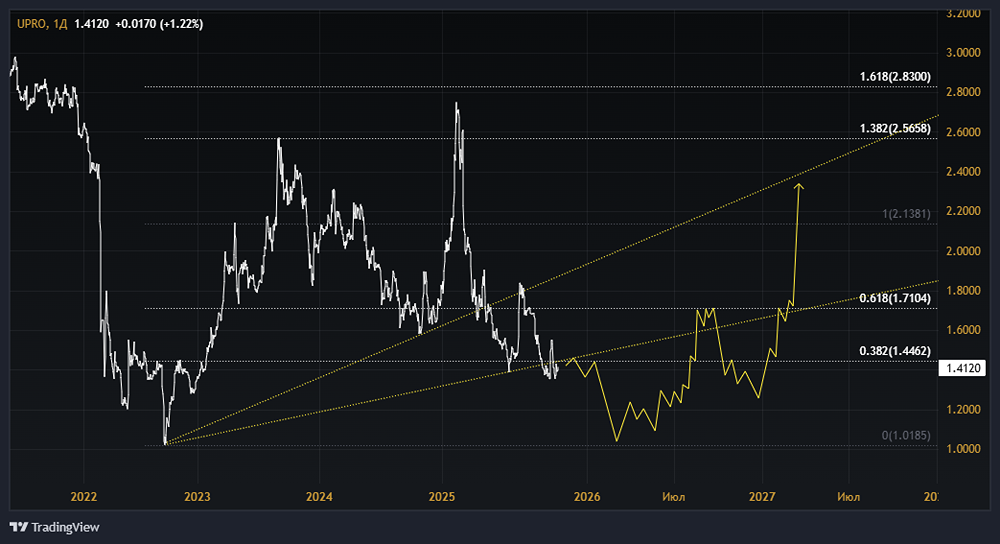The height and width of the screenshot is (544, 1000).
Task: Click the 2.0000 price scale label
Action: pos(963,251)
